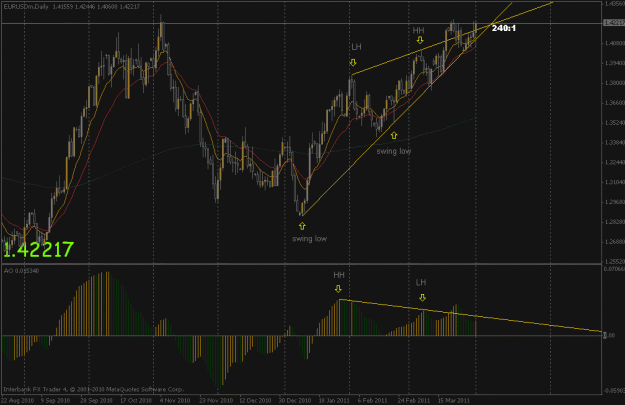Click the 30 Dec 2010 date label
625x405 pixels.
(295, 400)
